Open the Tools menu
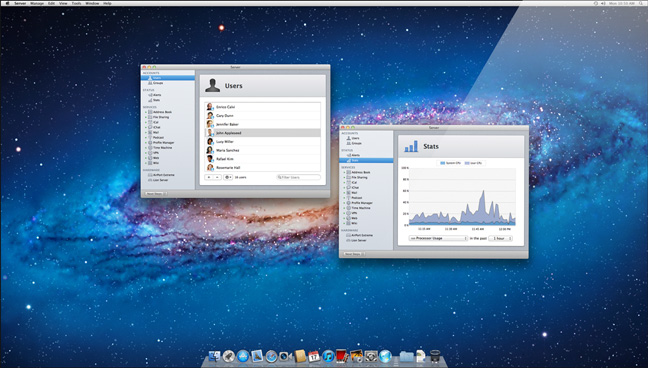 pyautogui.click(x=76, y=3)
